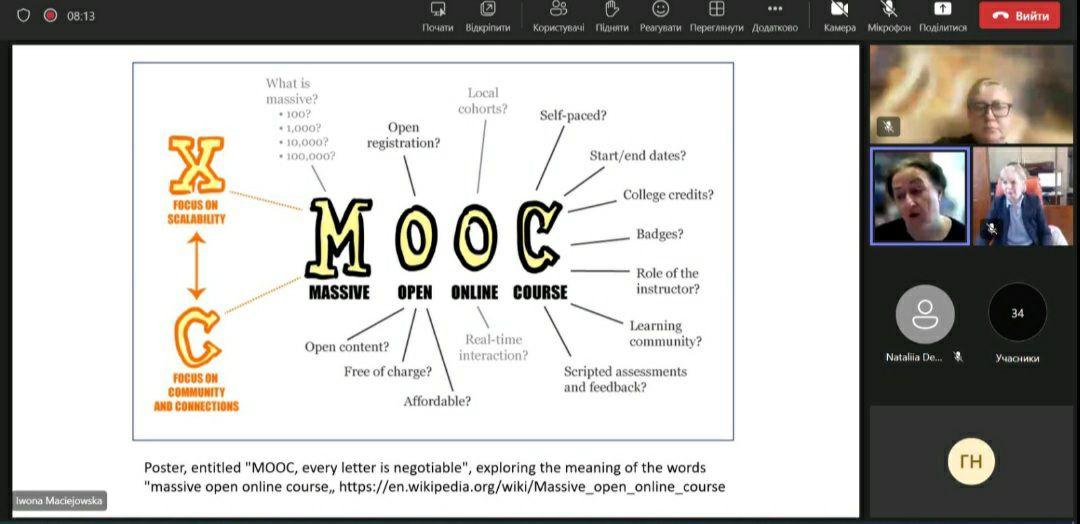1080x524 pixels.
Task: Click muted mic icon on top video
Action: pyautogui.click(x=889, y=127)
